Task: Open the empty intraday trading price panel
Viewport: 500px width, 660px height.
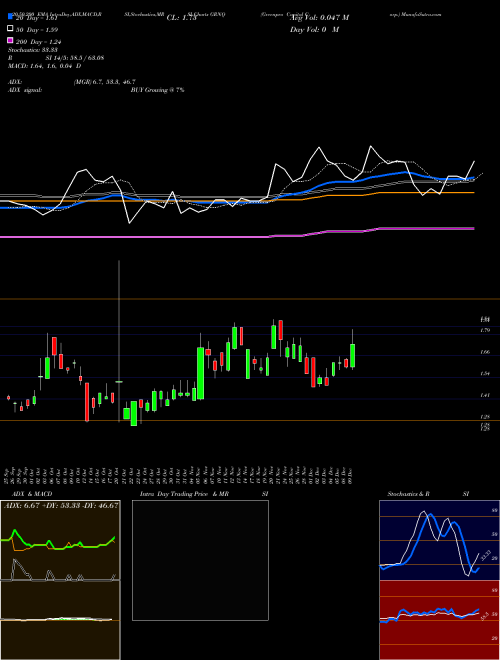Action: [x=200, y=560]
